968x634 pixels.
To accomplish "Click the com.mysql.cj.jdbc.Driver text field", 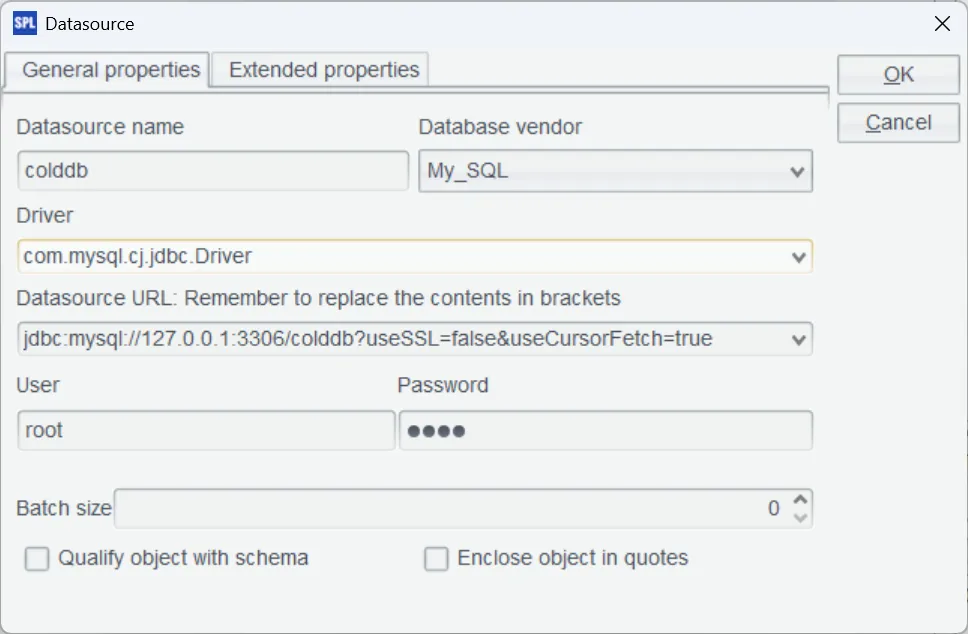I will point(400,257).
